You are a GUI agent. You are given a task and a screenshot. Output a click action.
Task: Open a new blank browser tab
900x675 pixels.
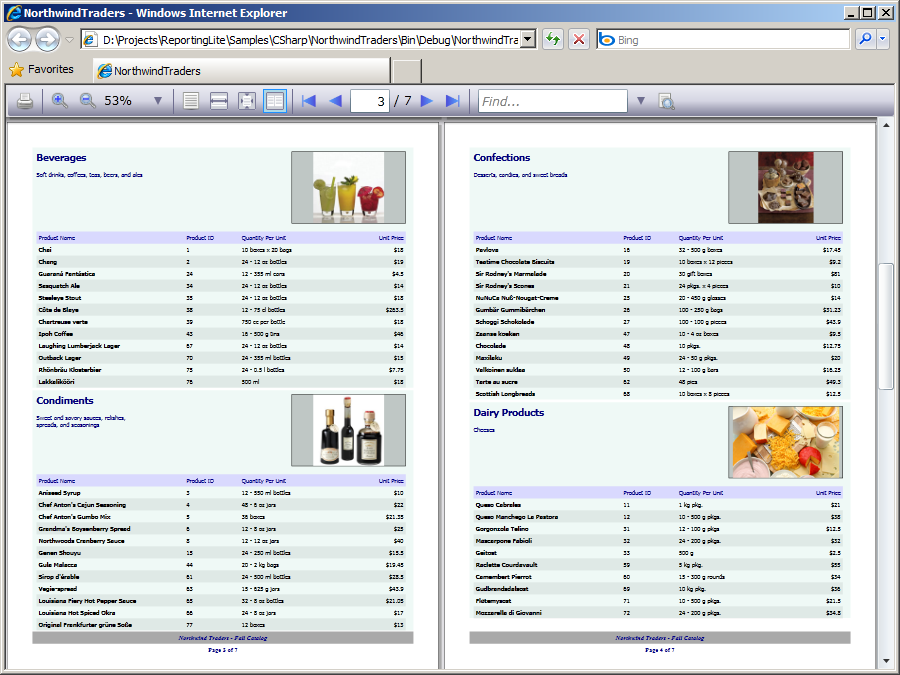click(x=406, y=71)
